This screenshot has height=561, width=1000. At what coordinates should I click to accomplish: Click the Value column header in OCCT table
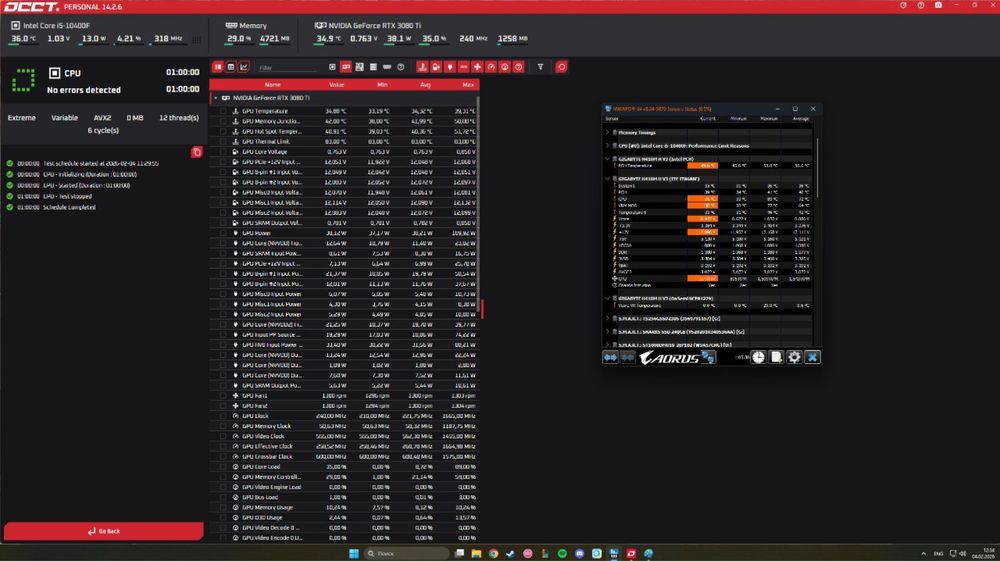point(336,85)
